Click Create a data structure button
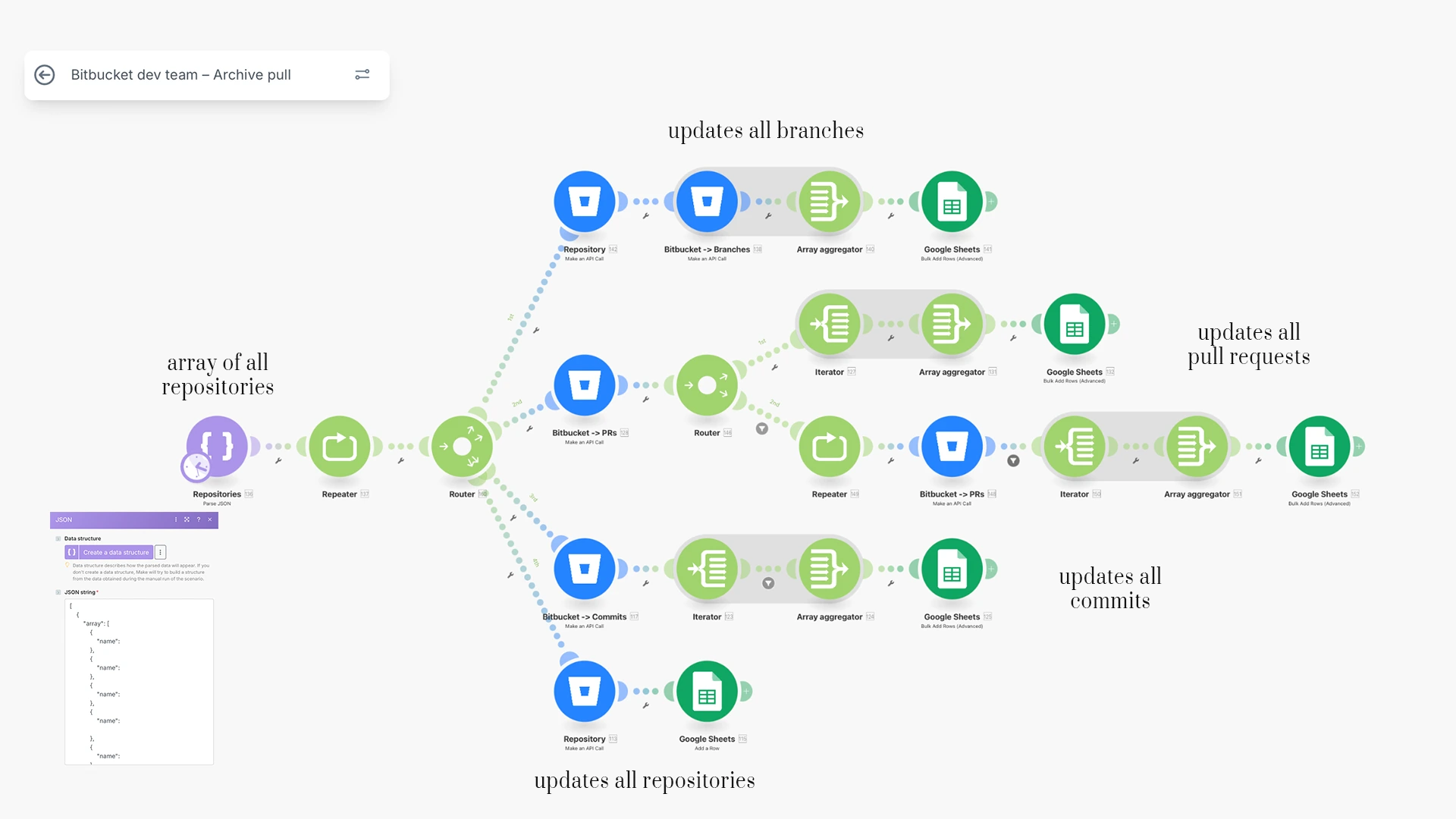1456x819 pixels. (x=115, y=552)
